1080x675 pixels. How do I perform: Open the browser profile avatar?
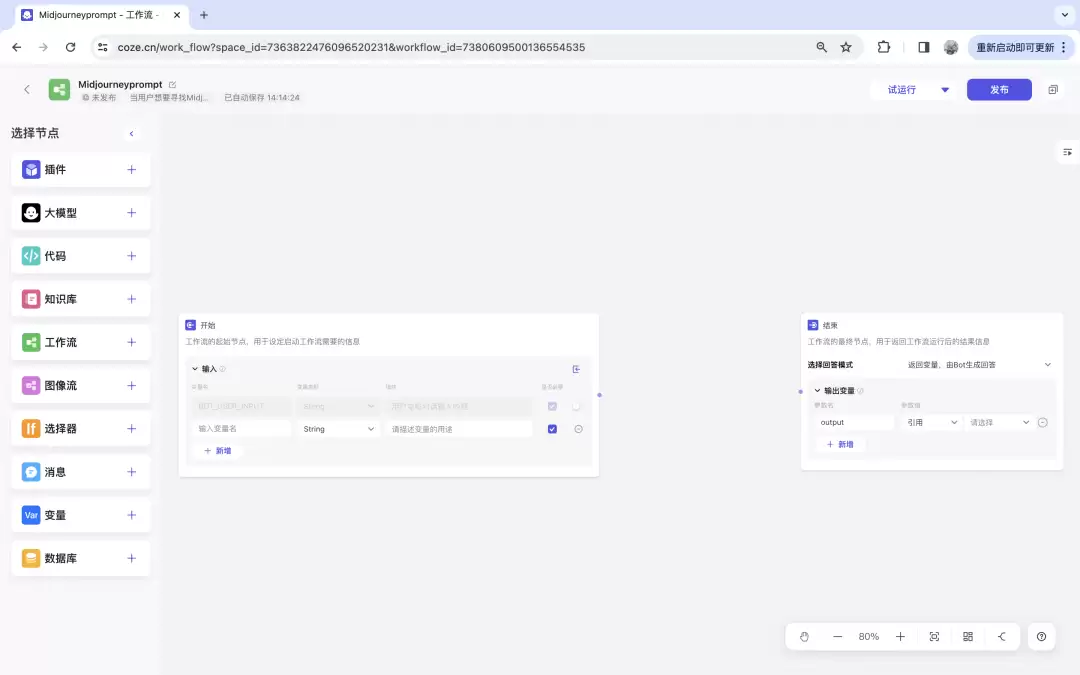(951, 48)
